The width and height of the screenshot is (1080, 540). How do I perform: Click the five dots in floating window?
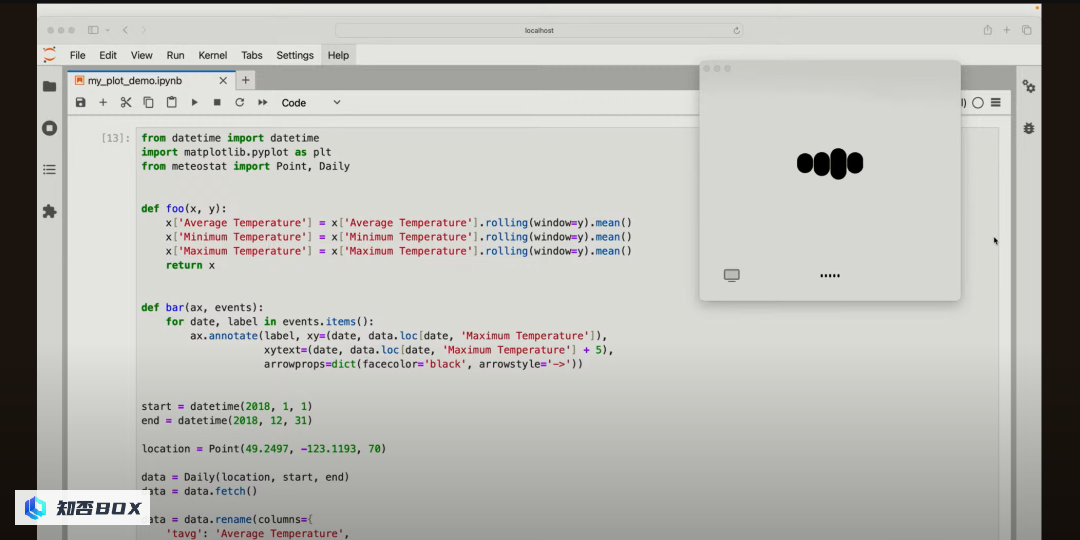tap(830, 276)
